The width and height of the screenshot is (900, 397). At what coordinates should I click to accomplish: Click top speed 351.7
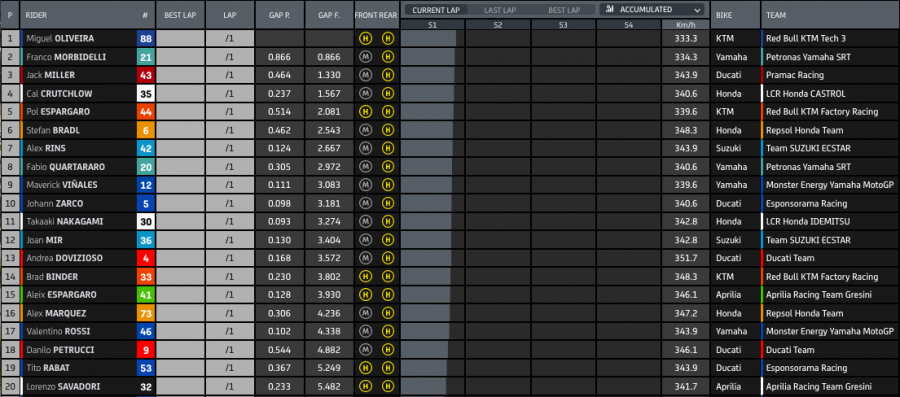[686, 258]
